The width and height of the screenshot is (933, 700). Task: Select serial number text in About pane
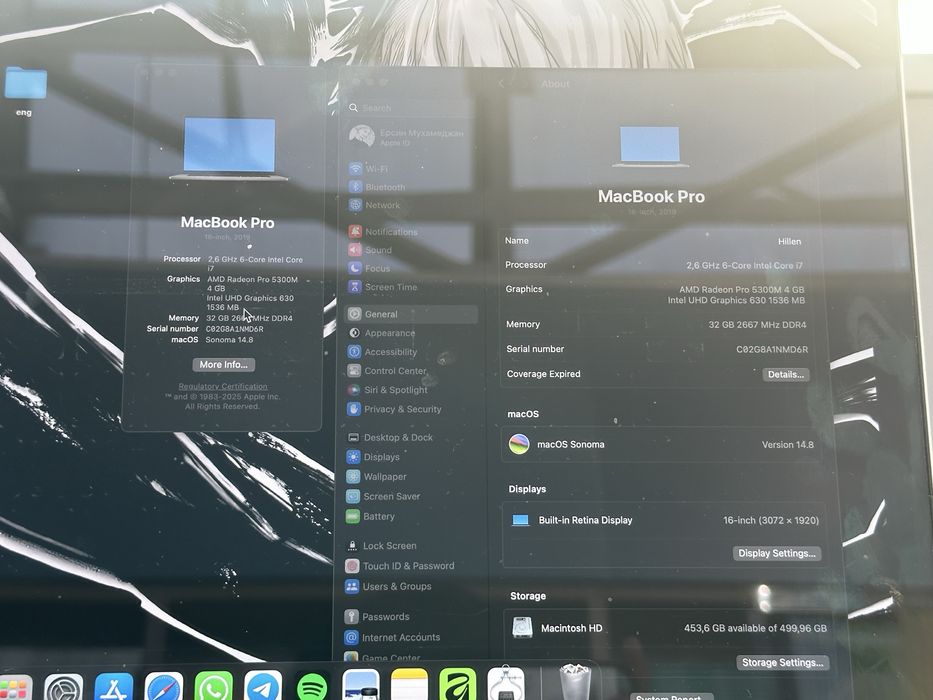click(x=772, y=349)
